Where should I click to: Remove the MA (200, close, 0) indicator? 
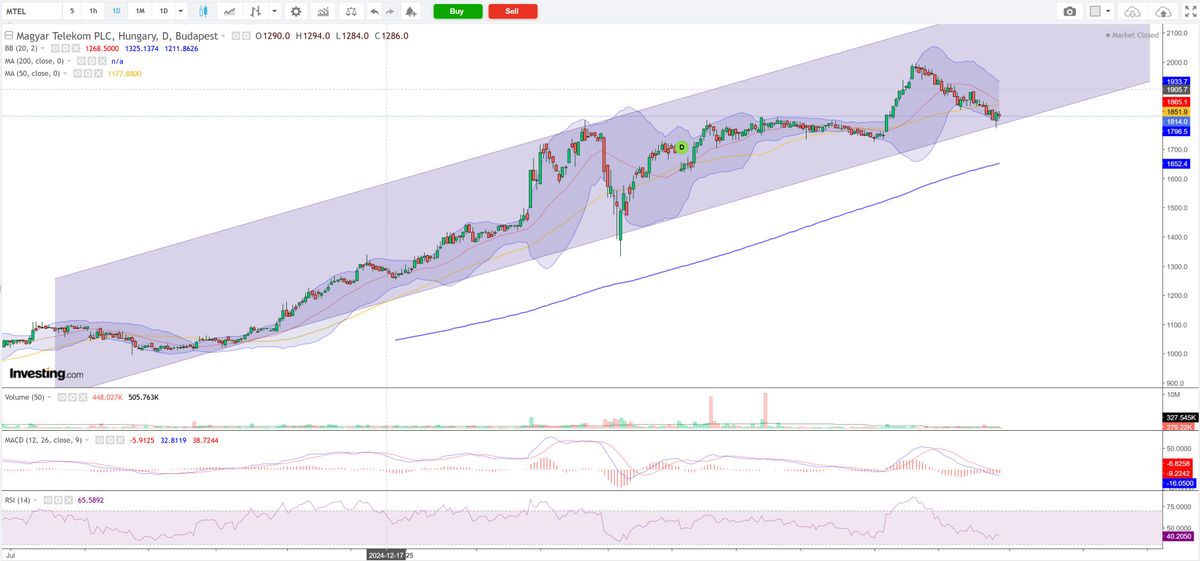[102, 61]
